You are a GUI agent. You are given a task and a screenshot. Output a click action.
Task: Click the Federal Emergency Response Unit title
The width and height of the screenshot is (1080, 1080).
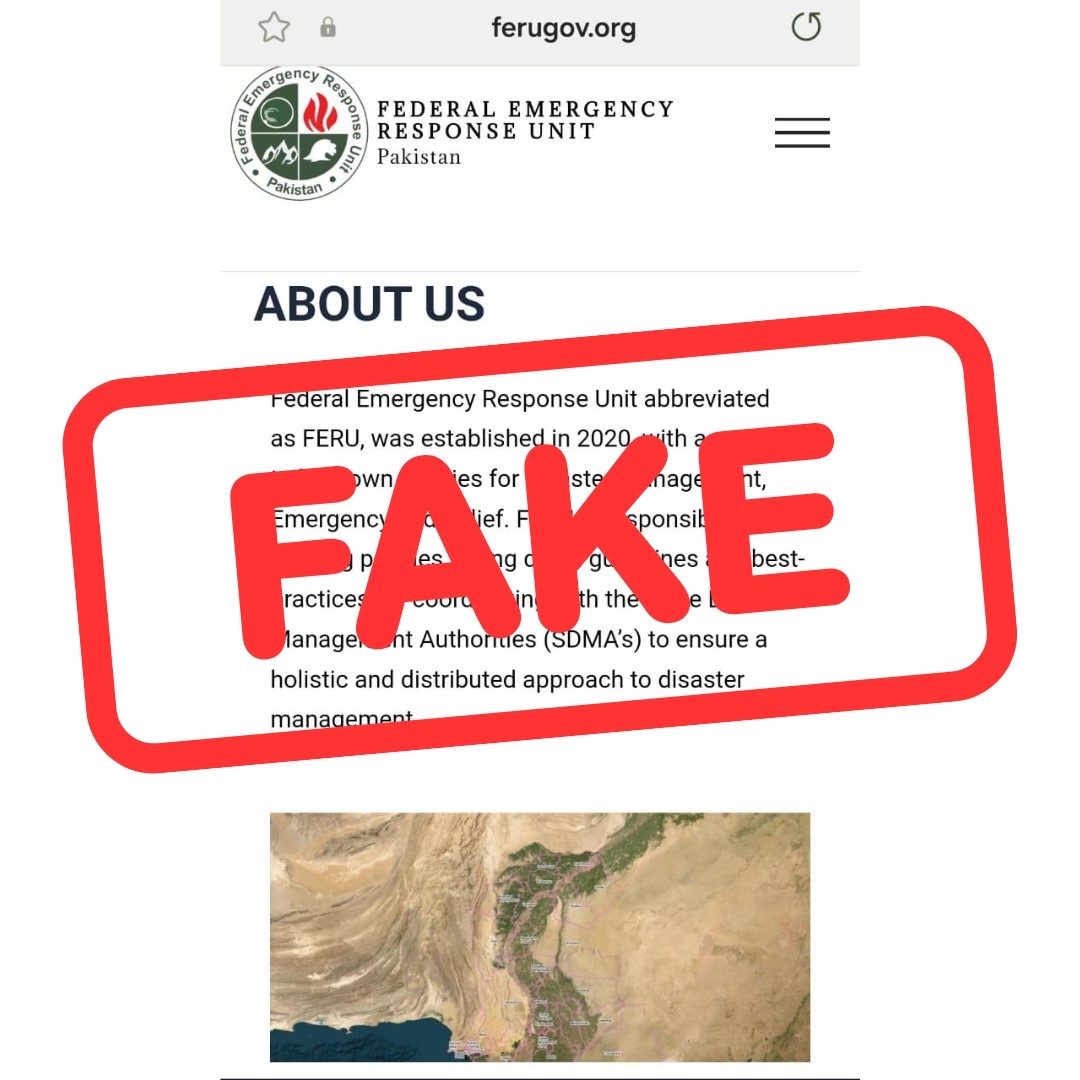tap(525, 120)
